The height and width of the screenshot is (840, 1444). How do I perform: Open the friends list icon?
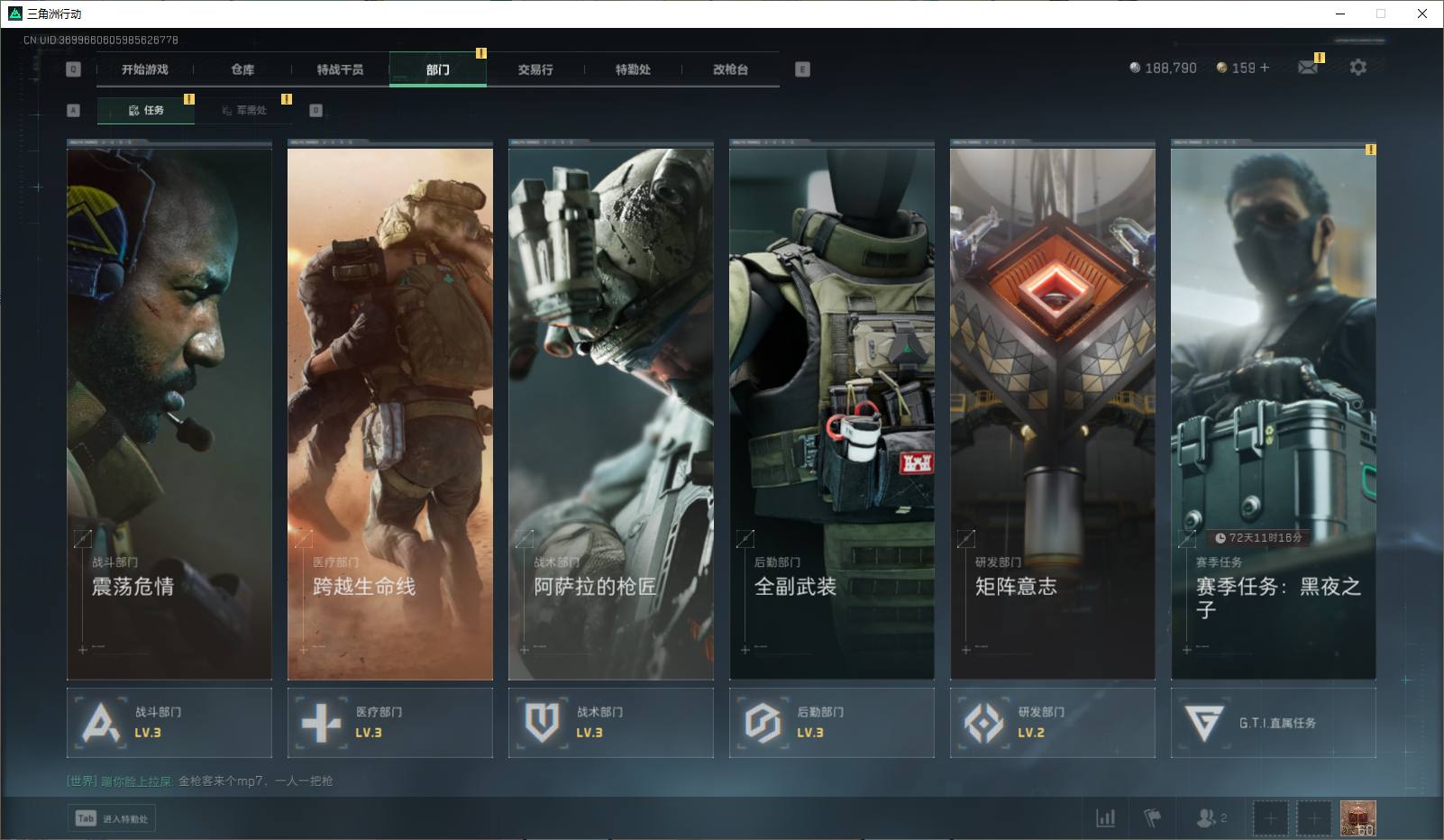pyautogui.click(x=1205, y=817)
